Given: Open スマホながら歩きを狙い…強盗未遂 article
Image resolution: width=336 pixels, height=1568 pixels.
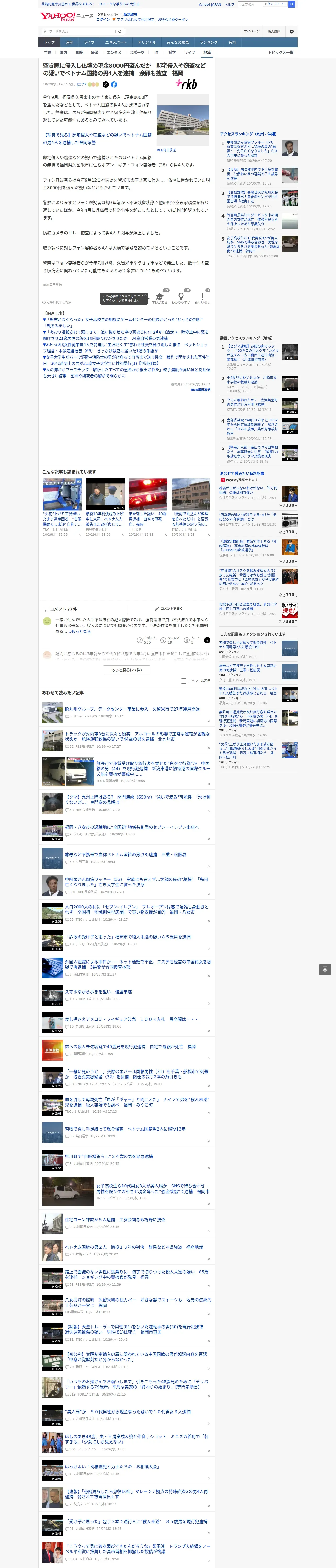Looking at the screenshot, I should tap(98, 992).
